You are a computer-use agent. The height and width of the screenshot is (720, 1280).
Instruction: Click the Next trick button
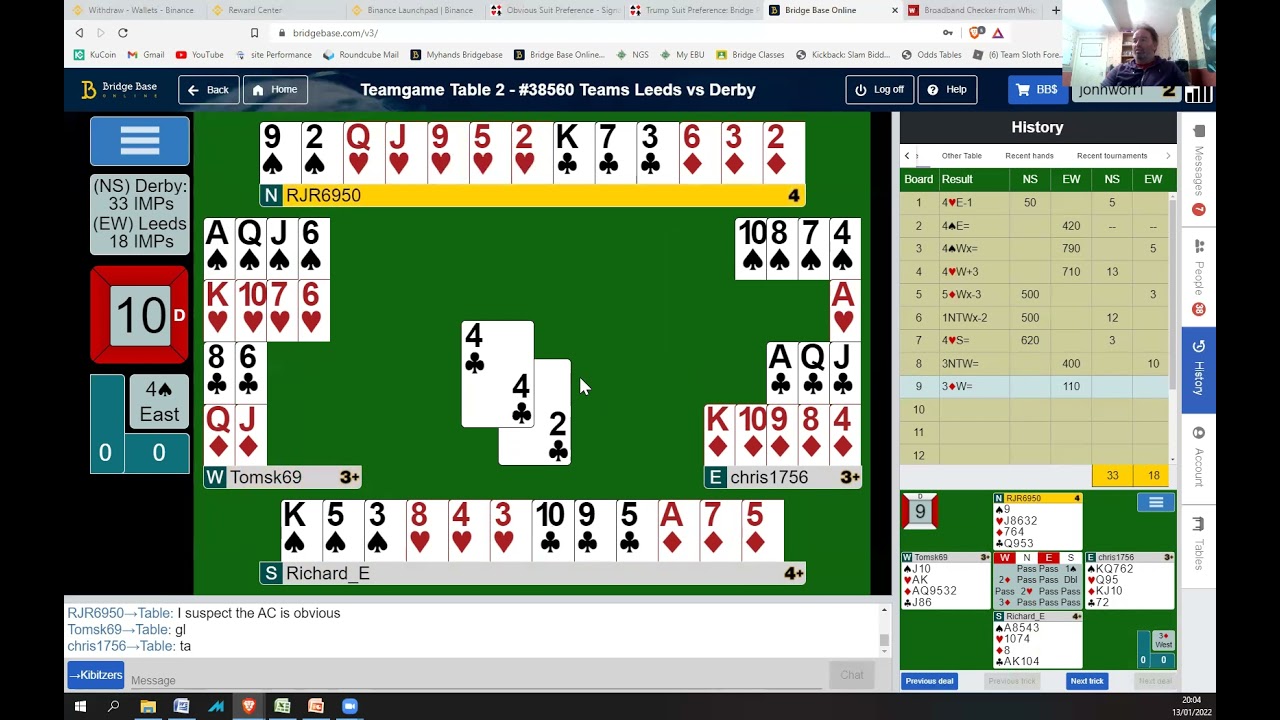click(x=1086, y=681)
